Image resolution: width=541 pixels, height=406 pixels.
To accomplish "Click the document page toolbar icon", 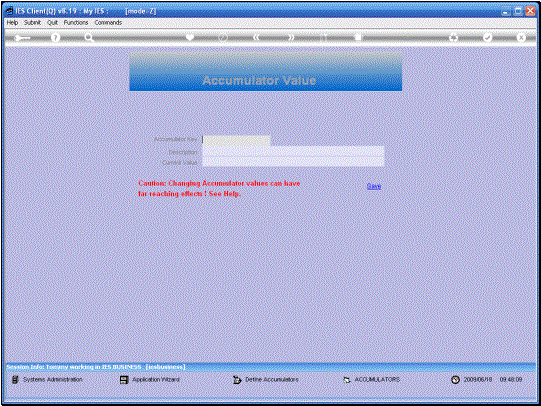I will pos(358,37).
